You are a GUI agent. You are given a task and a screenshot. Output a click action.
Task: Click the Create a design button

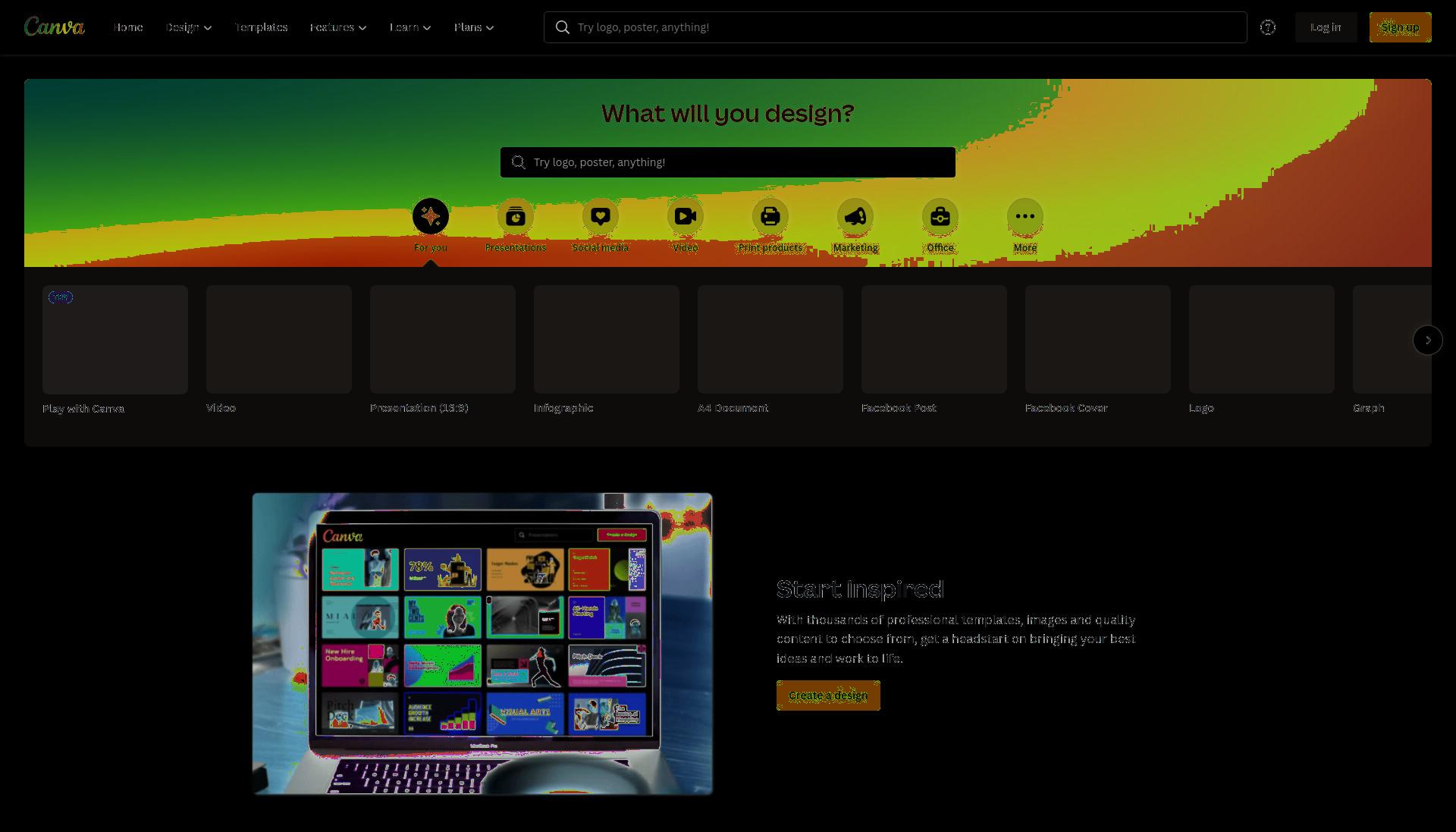(x=828, y=695)
